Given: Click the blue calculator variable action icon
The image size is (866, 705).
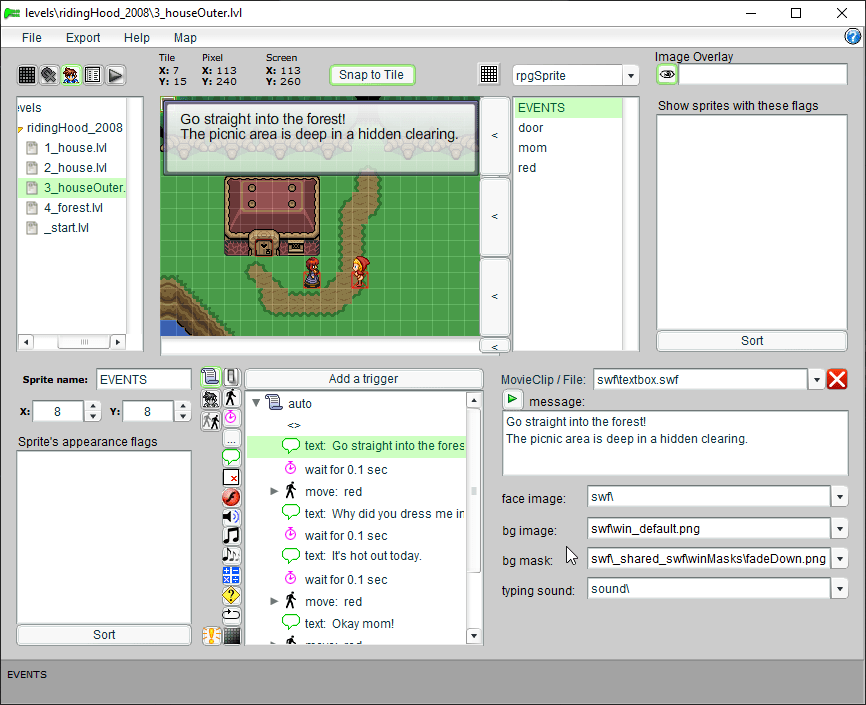Looking at the screenshot, I should pos(231,575).
